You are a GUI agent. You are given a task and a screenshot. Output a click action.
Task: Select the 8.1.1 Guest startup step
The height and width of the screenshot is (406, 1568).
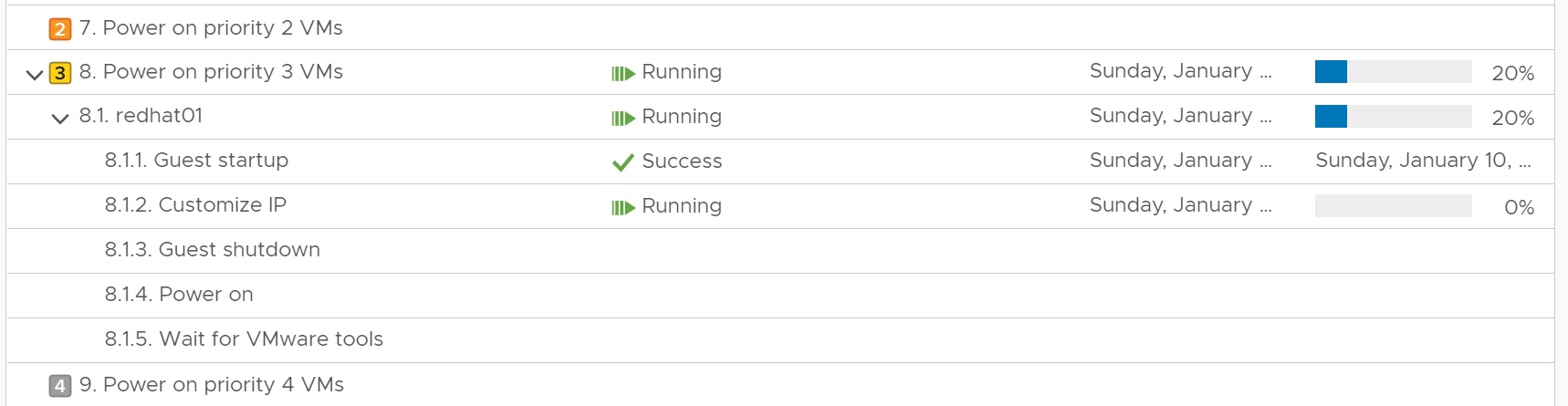[196, 161]
